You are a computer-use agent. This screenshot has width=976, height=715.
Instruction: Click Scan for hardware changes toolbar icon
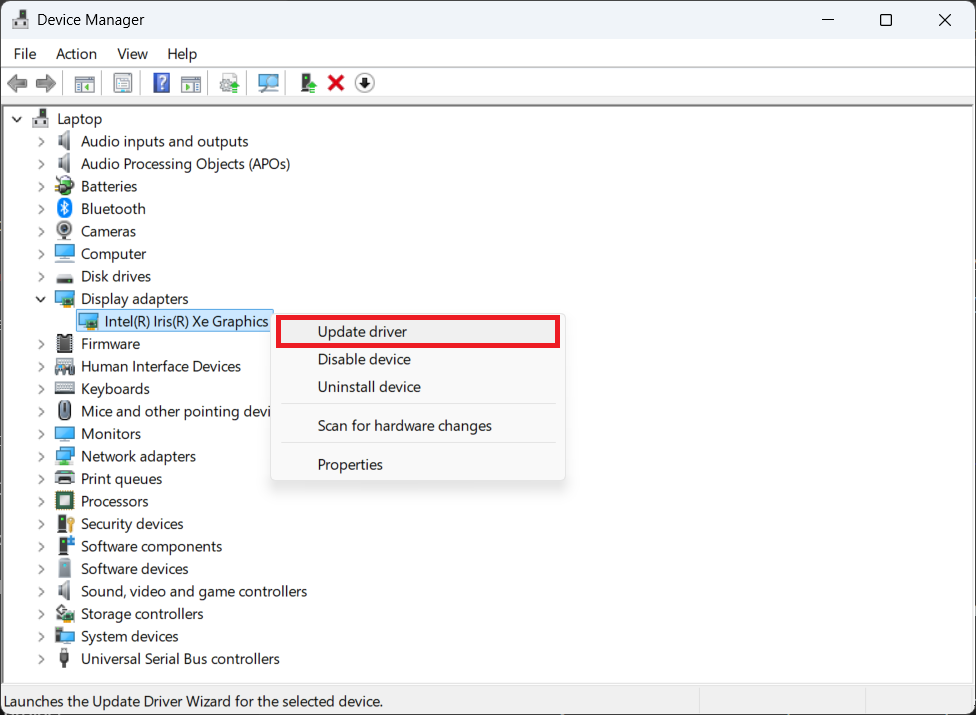(x=268, y=83)
